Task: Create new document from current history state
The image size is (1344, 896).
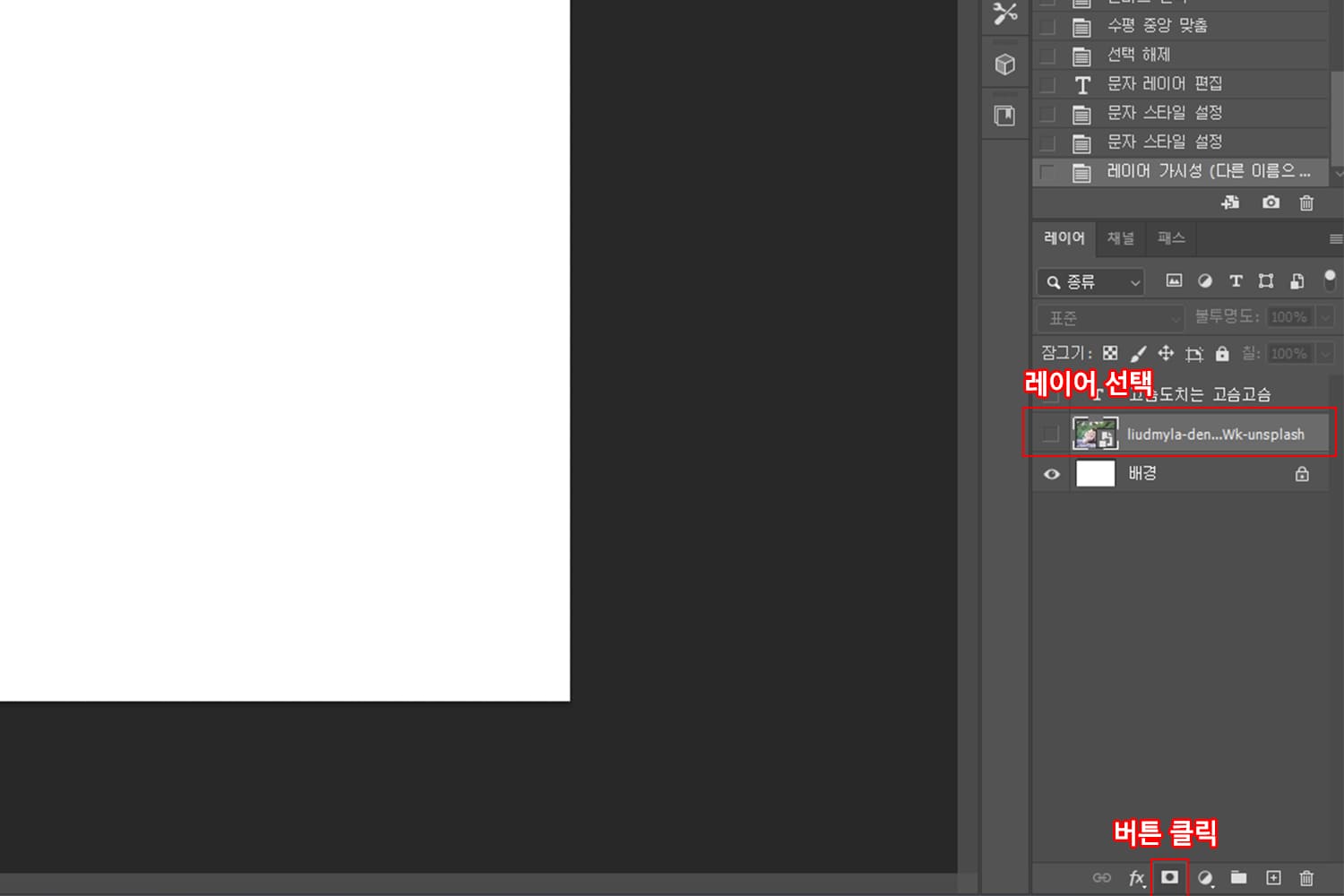Action: [1231, 202]
